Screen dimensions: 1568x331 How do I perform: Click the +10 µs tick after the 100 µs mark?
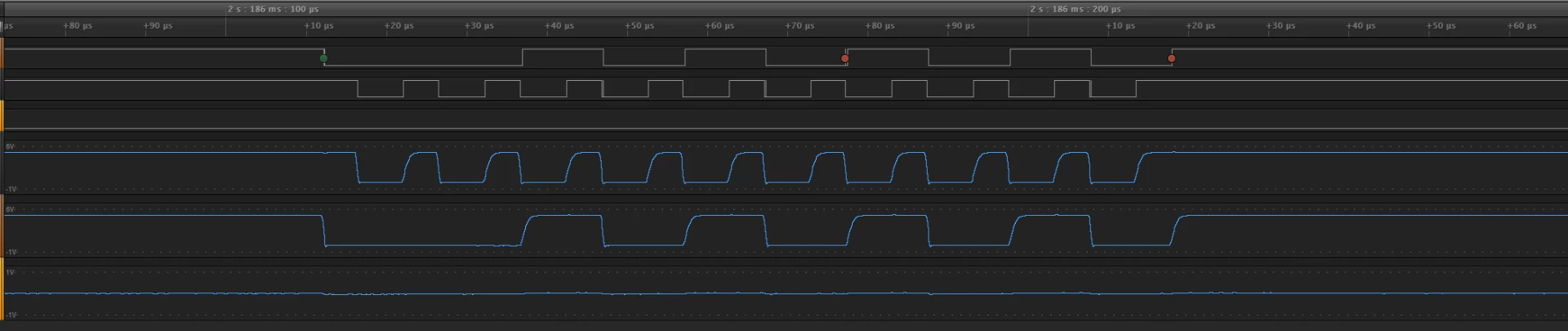318,25
